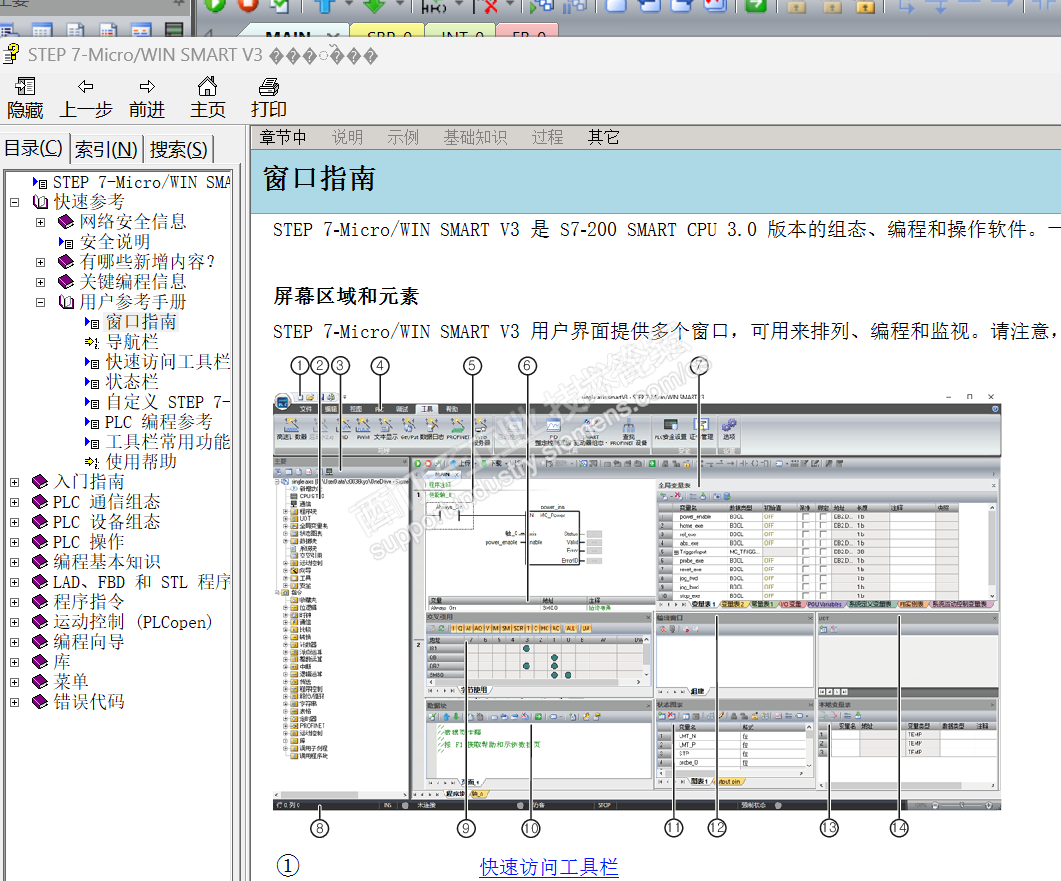Click the page icon beside 状态栏
The width and height of the screenshot is (1061, 881).
click(92, 382)
